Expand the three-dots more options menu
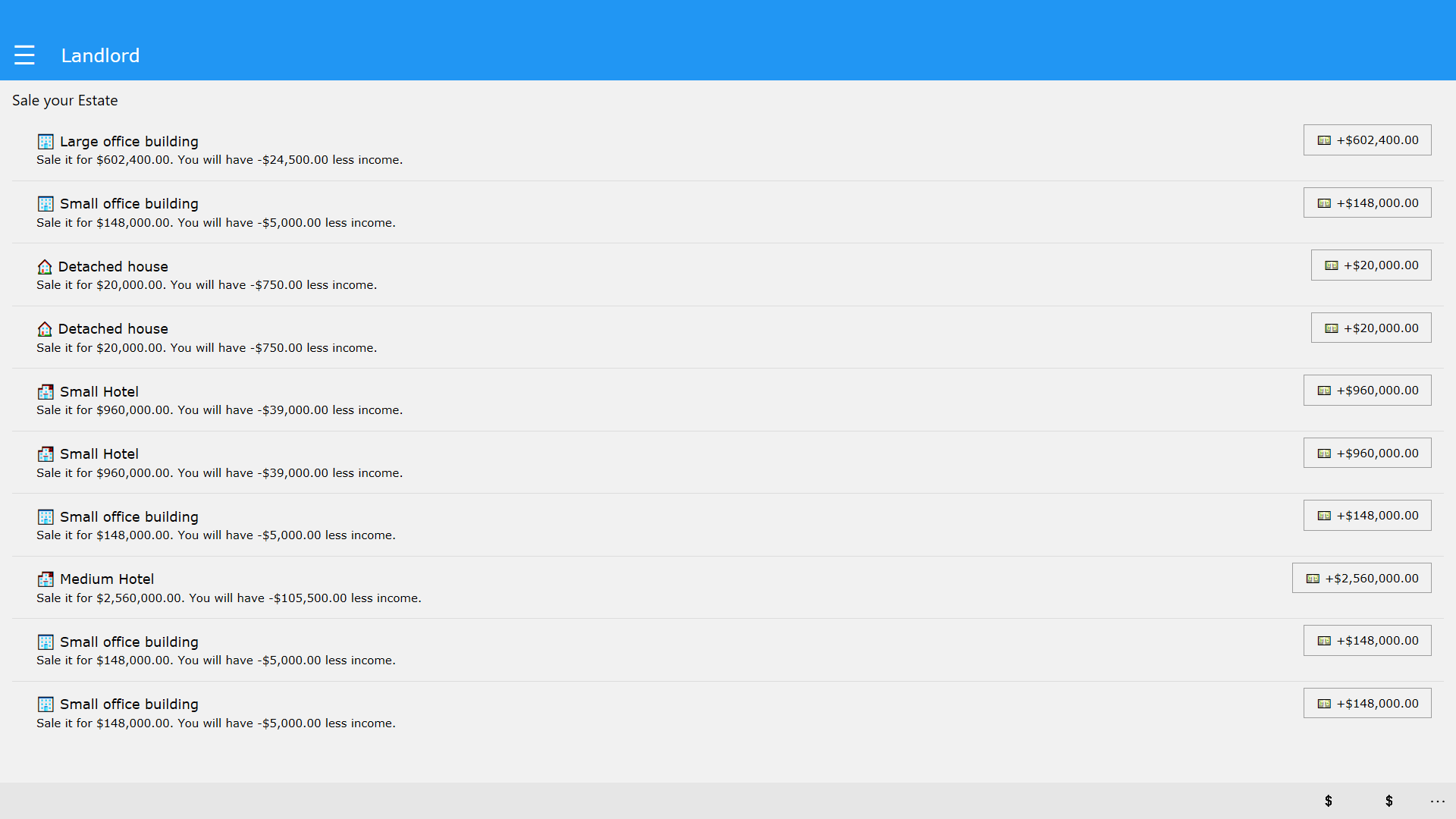Image resolution: width=1456 pixels, height=819 pixels. pyautogui.click(x=1437, y=801)
